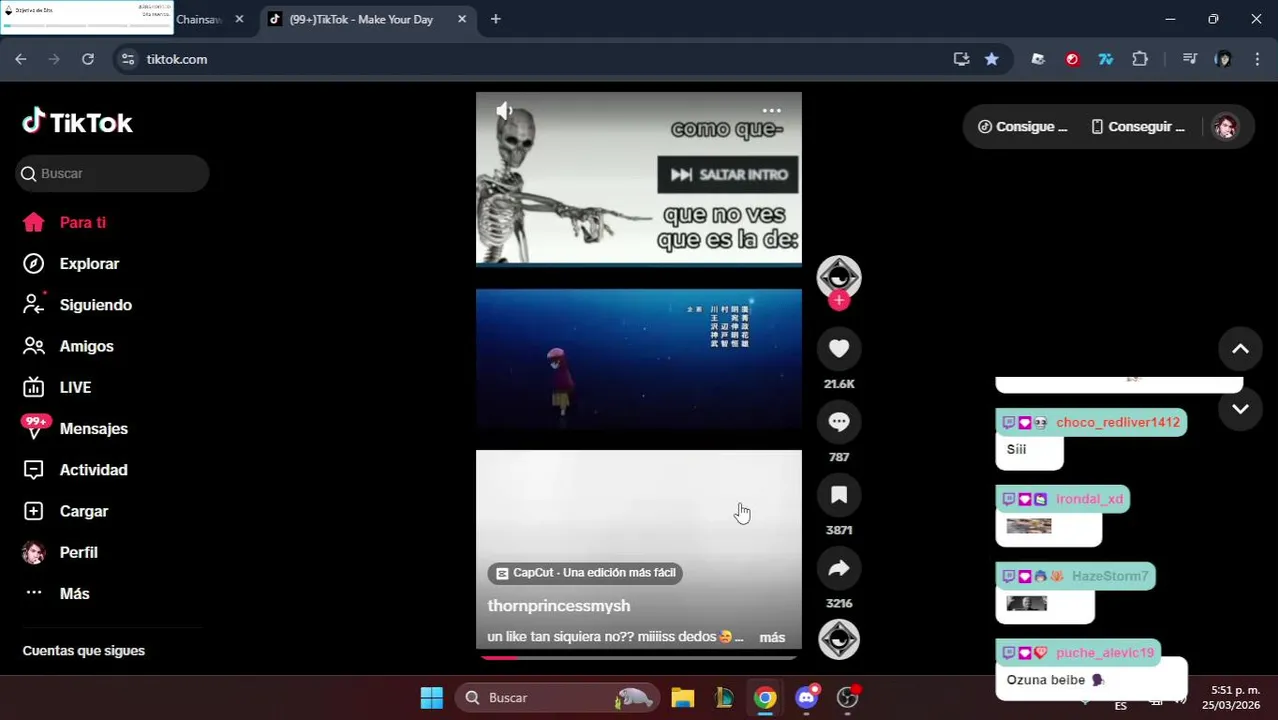This screenshot has height=720, width=1278.
Task: Open the profile avatar at top right
Action: click(1225, 127)
